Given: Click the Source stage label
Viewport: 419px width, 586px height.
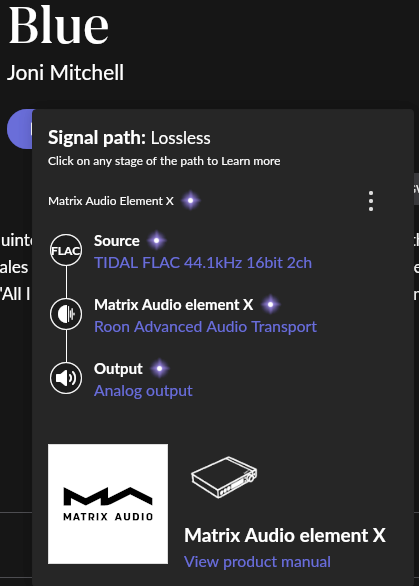Looking at the screenshot, I should pyautogui.click(x=117, y=241).
